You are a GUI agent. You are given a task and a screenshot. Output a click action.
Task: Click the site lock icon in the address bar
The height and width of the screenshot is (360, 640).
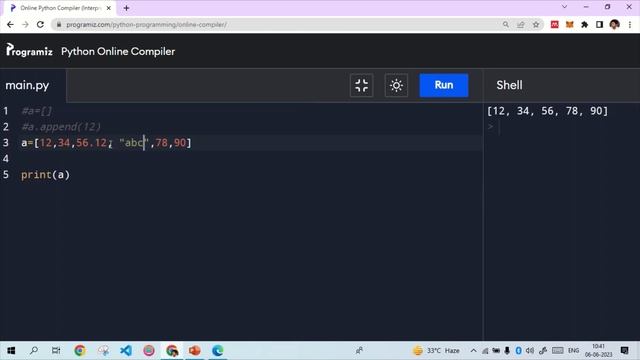click(x=59, y=24)
